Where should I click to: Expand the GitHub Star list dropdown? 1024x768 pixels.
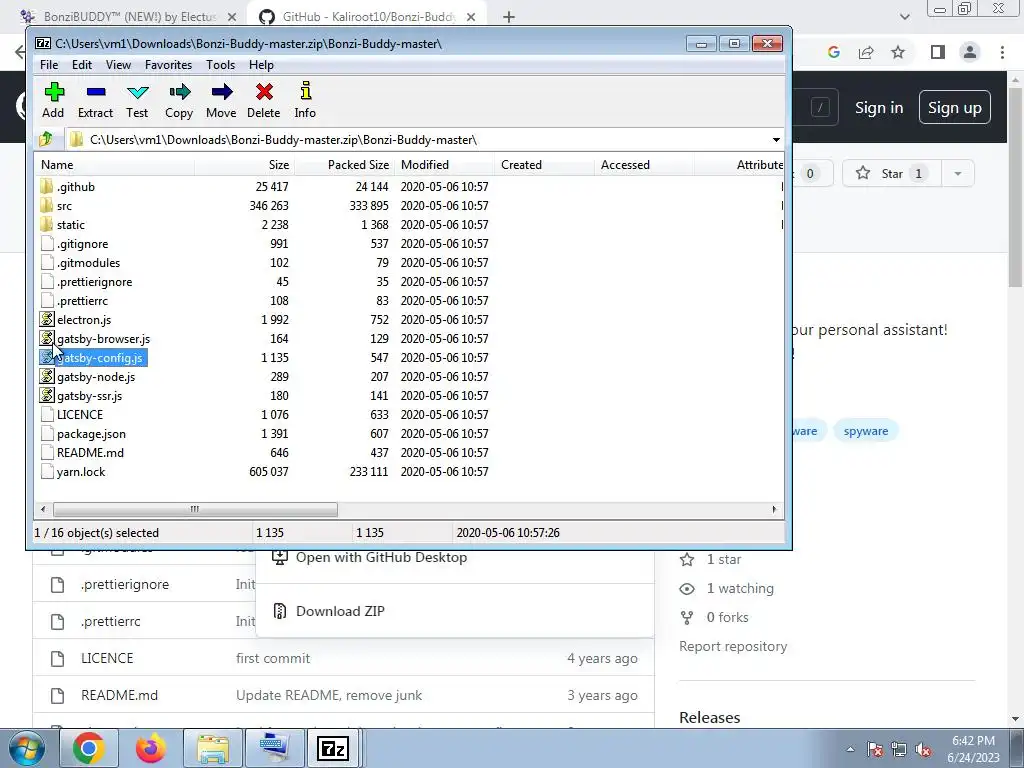coord(957,174)
